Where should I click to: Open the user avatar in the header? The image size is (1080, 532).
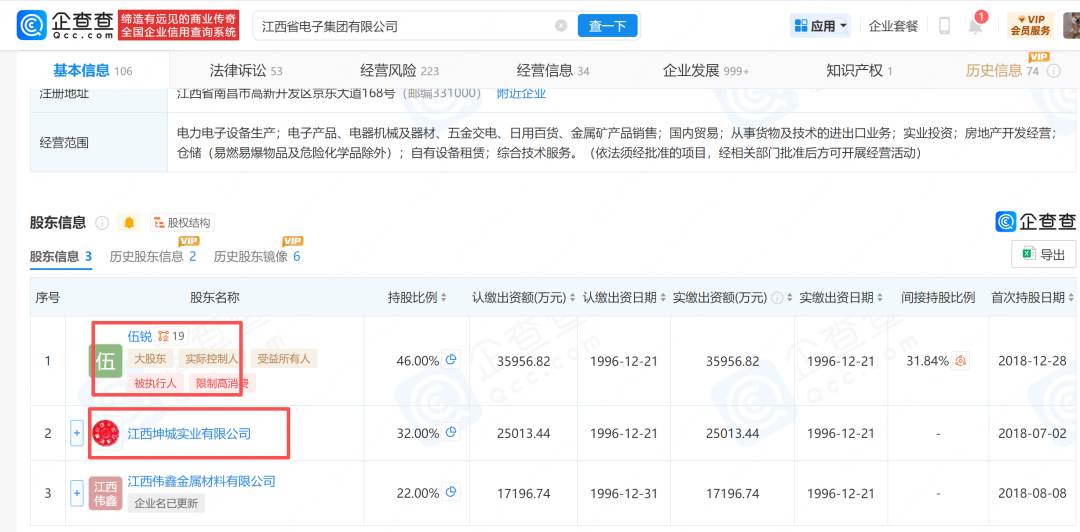coord(1072,25)
